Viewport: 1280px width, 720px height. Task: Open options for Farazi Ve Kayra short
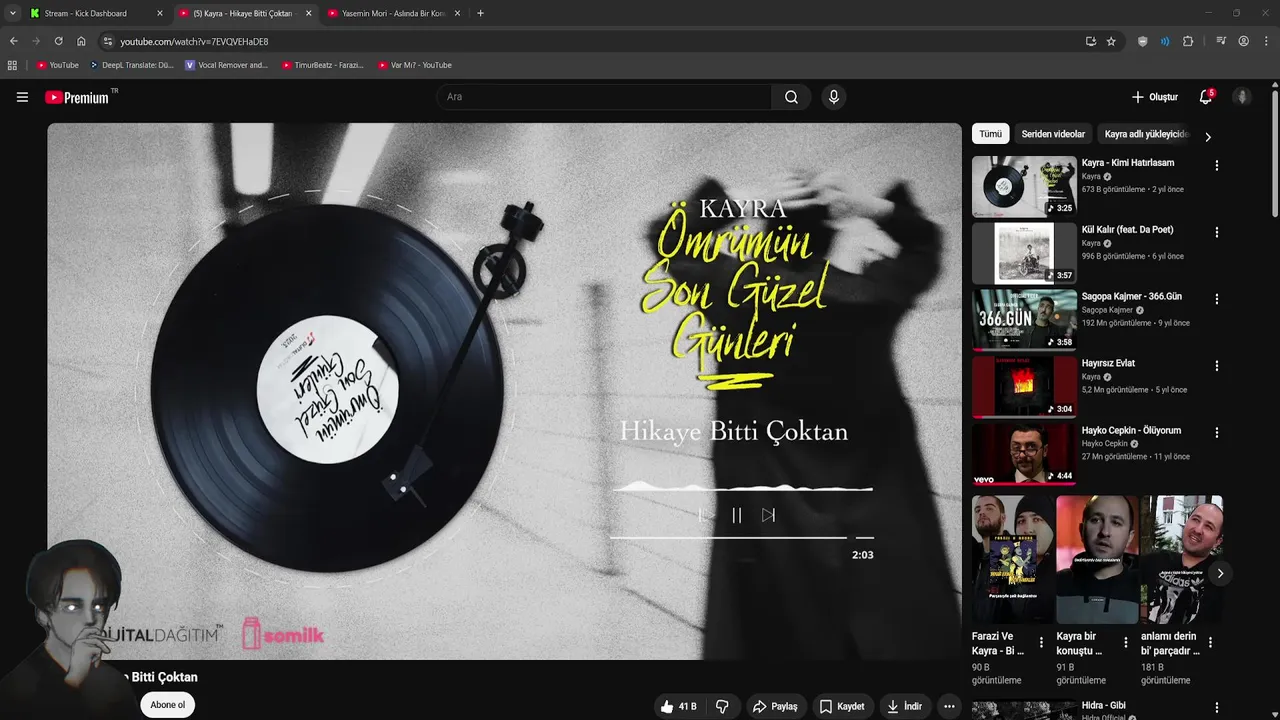[1041, 642]
